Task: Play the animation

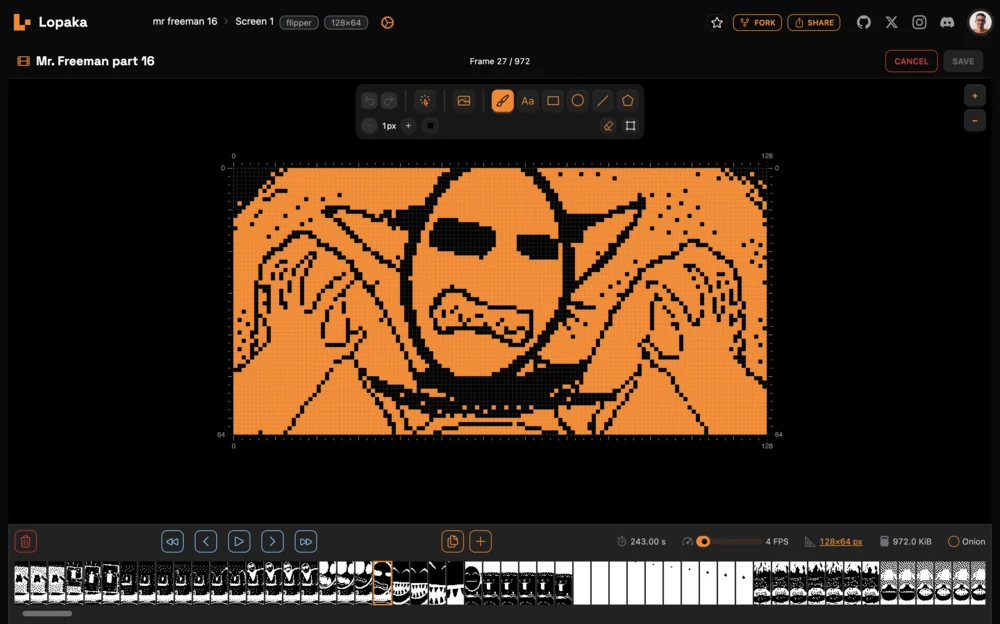Action: pos(239,542)
